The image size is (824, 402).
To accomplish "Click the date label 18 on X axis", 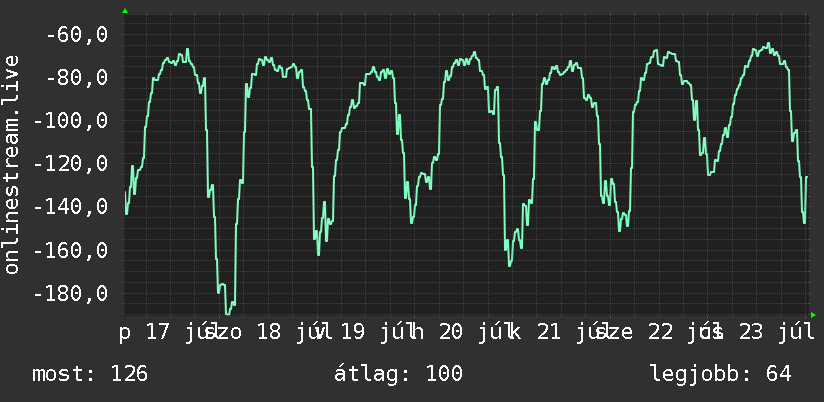I will pyautogui.click(x=270, y=333).
